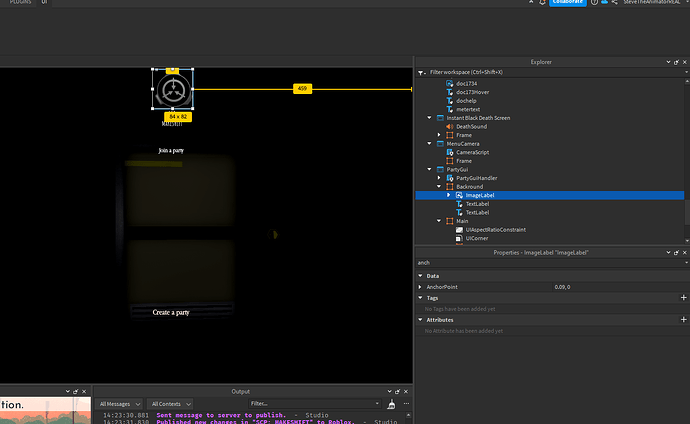
Task: Click the Background frame icon
Action: [x=450, y=186]
